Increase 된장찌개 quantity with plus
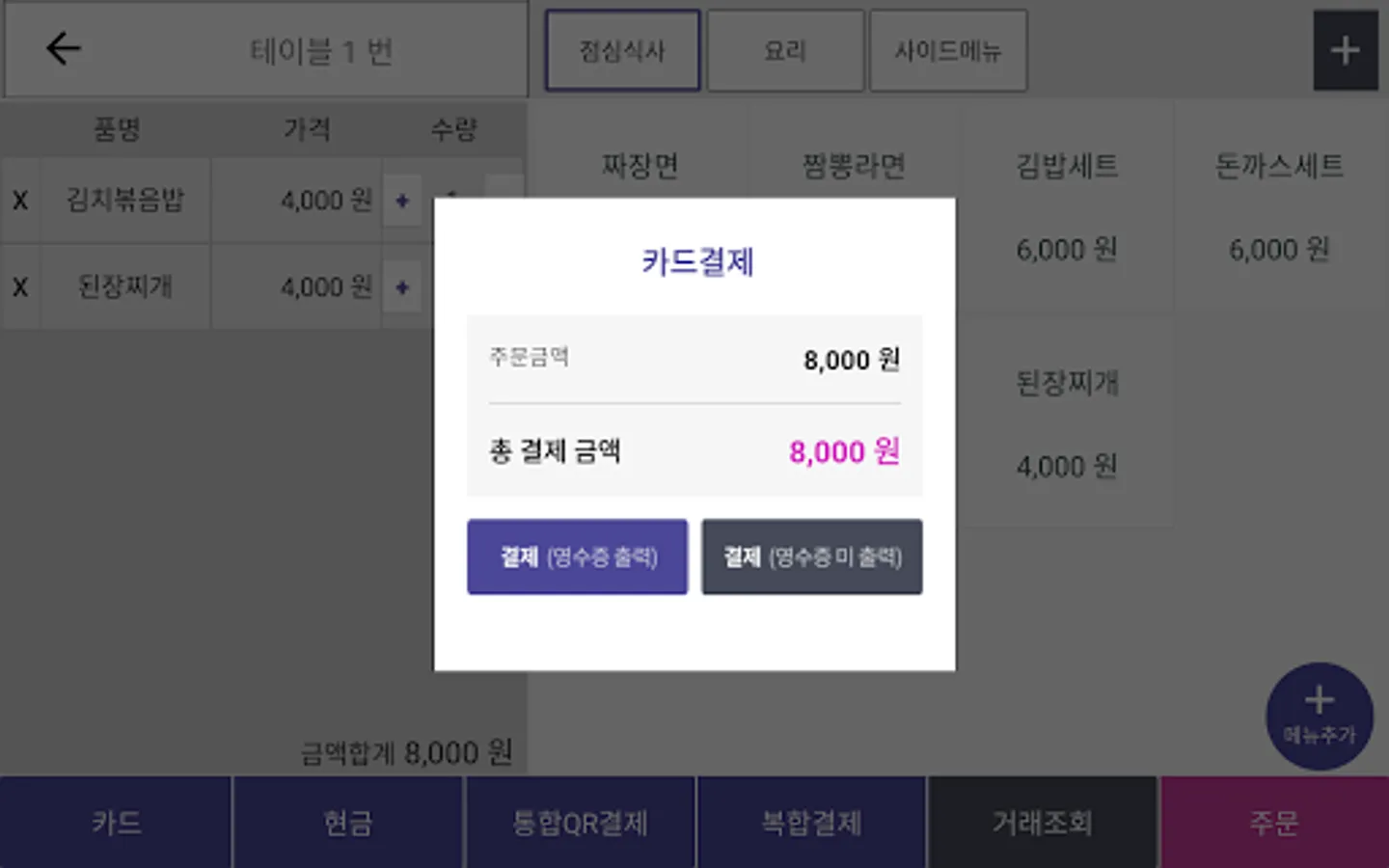Viewport: 1389px width, 868px height. click(402, 287)
